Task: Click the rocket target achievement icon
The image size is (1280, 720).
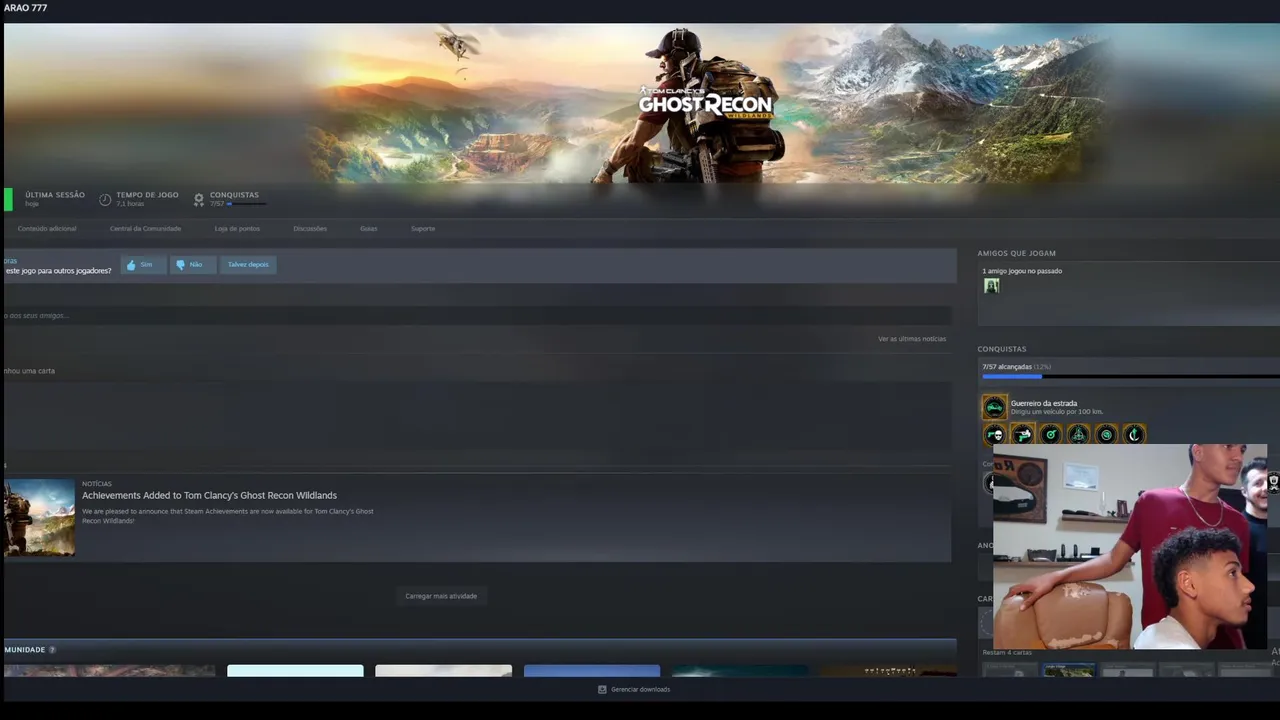Action: point(1050,434)
